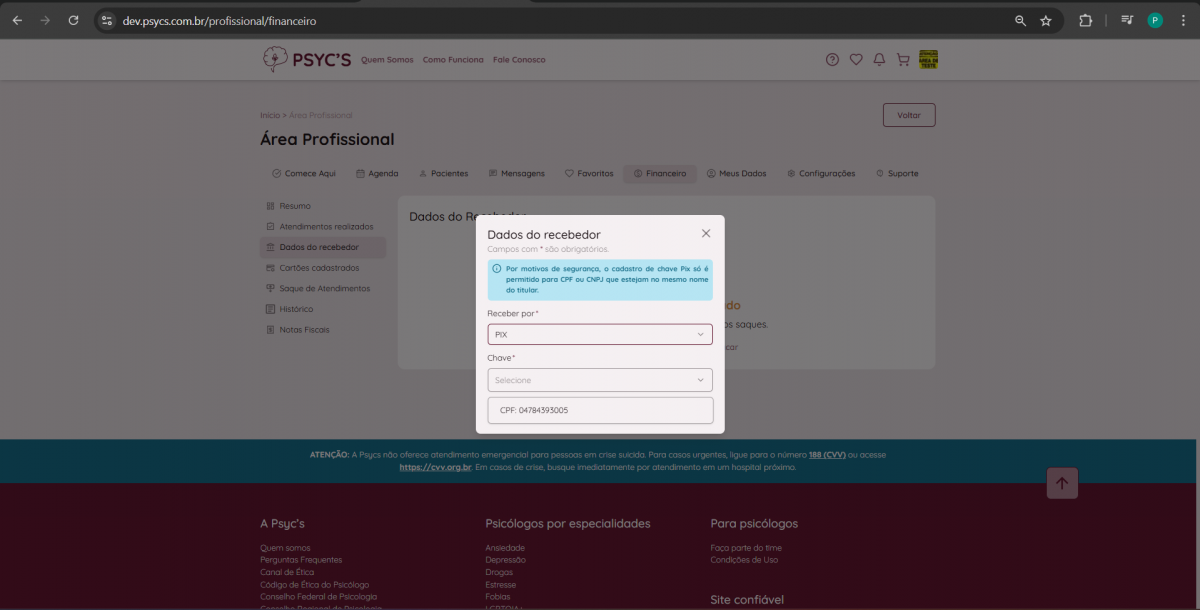Open the Meus Dados tab
This screenshot has width=1200, height=610.
point(736,173)
